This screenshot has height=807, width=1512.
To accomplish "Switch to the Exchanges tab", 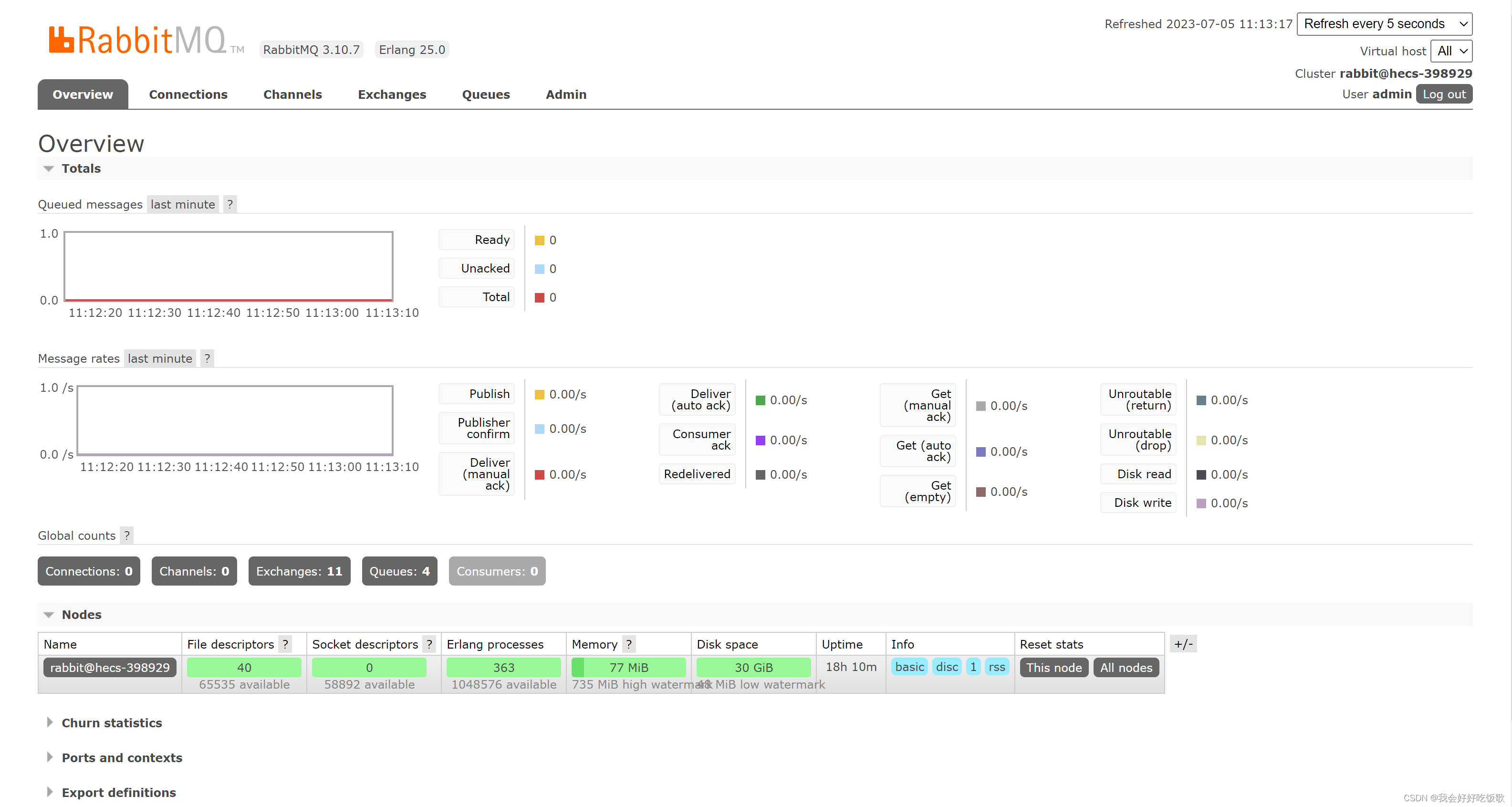I will (392, 94).
